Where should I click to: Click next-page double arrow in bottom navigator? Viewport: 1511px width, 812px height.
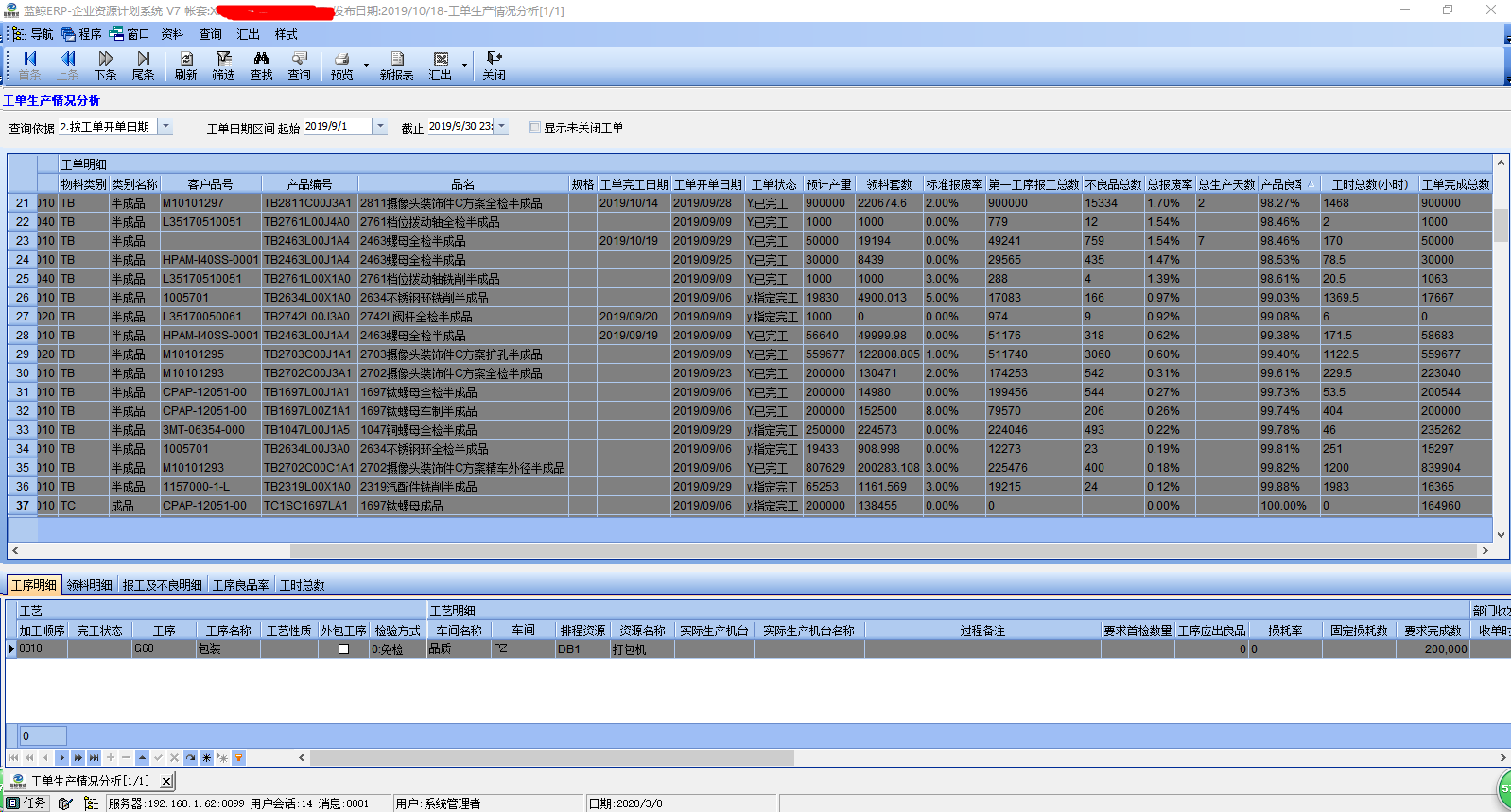78,757
